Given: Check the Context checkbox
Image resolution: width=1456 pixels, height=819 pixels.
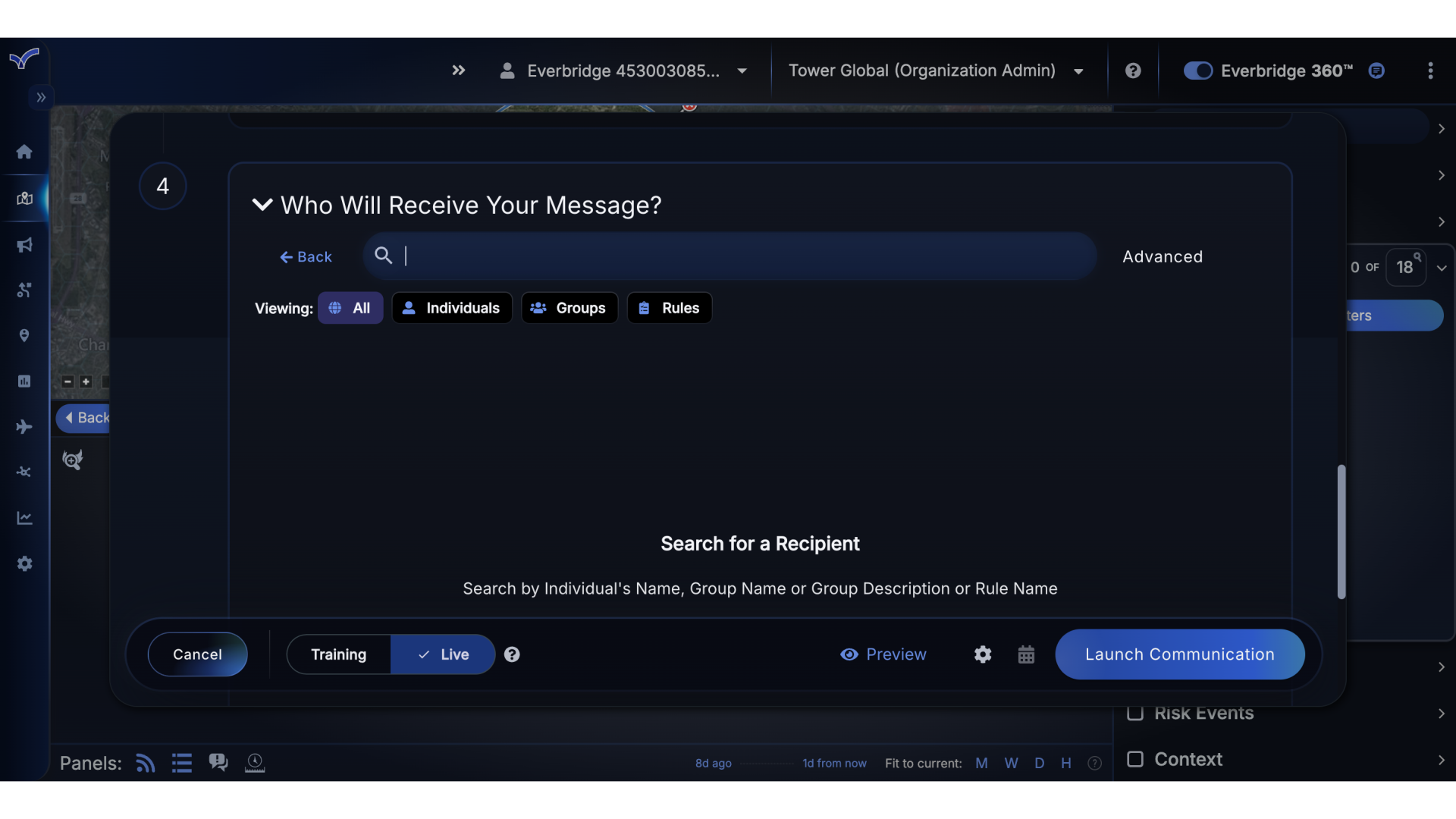Looking at the screenshot, I should click(x=1136, y=759).
